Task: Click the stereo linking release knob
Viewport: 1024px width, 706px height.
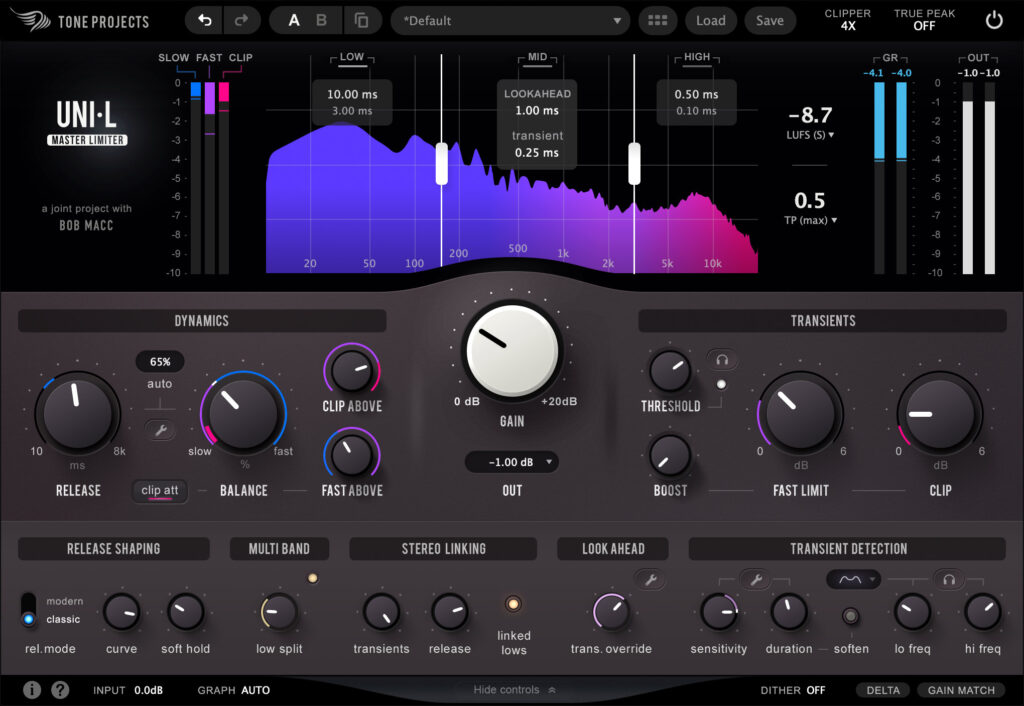Action: coord(450,612)
